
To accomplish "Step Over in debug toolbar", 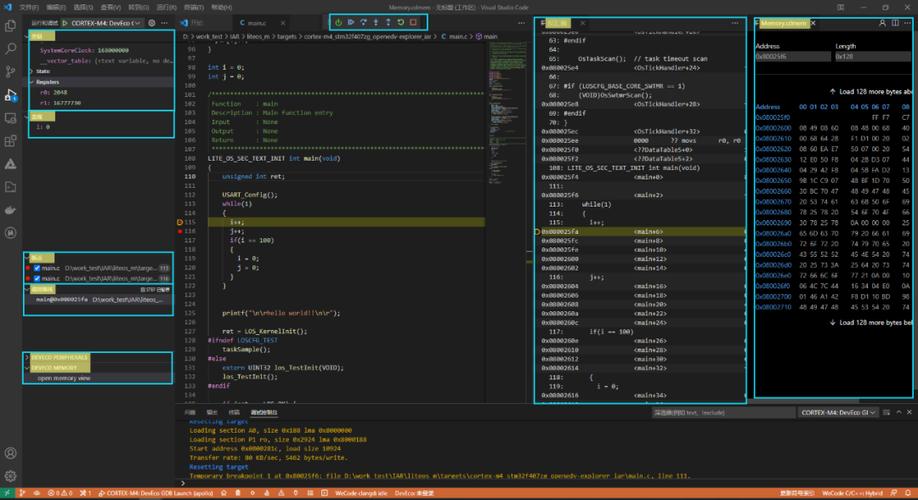I will tap(363, 22).
